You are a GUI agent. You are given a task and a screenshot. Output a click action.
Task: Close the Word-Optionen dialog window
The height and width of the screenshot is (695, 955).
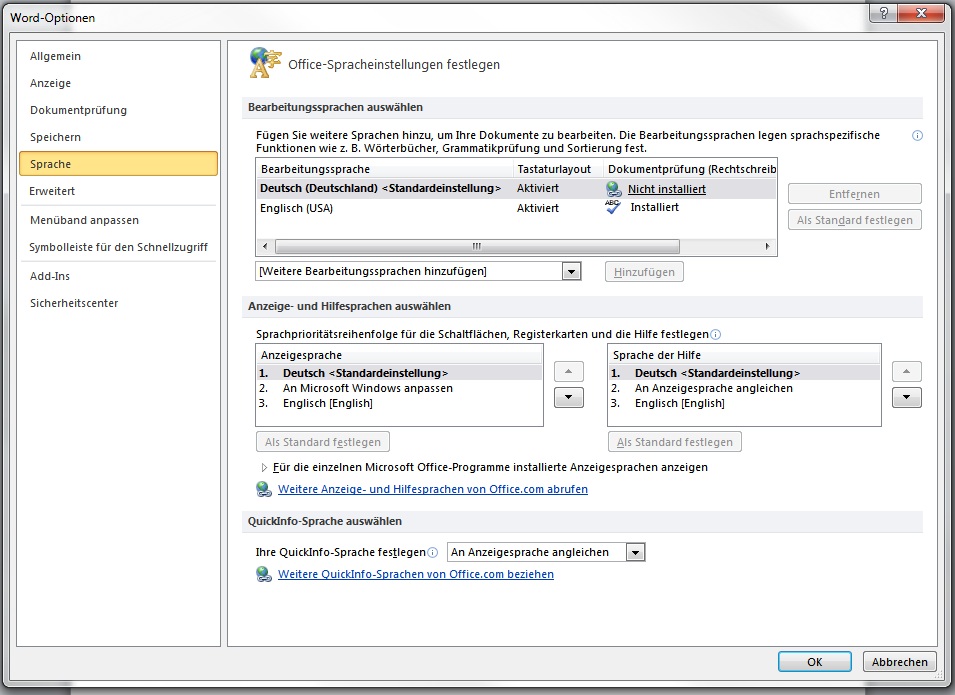click(x=922, y=13)
